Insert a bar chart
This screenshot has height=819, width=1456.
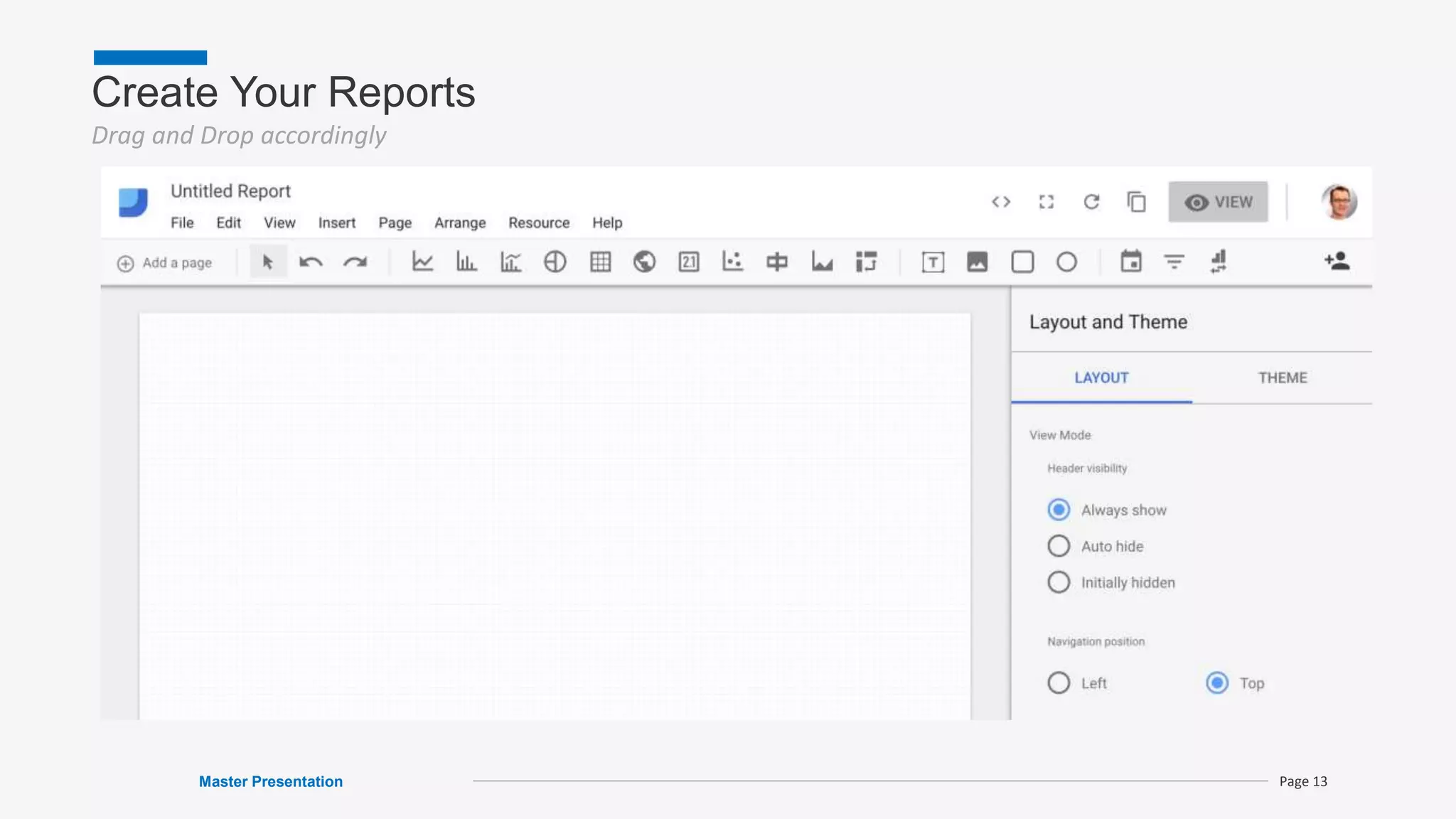tap(466, 262)
